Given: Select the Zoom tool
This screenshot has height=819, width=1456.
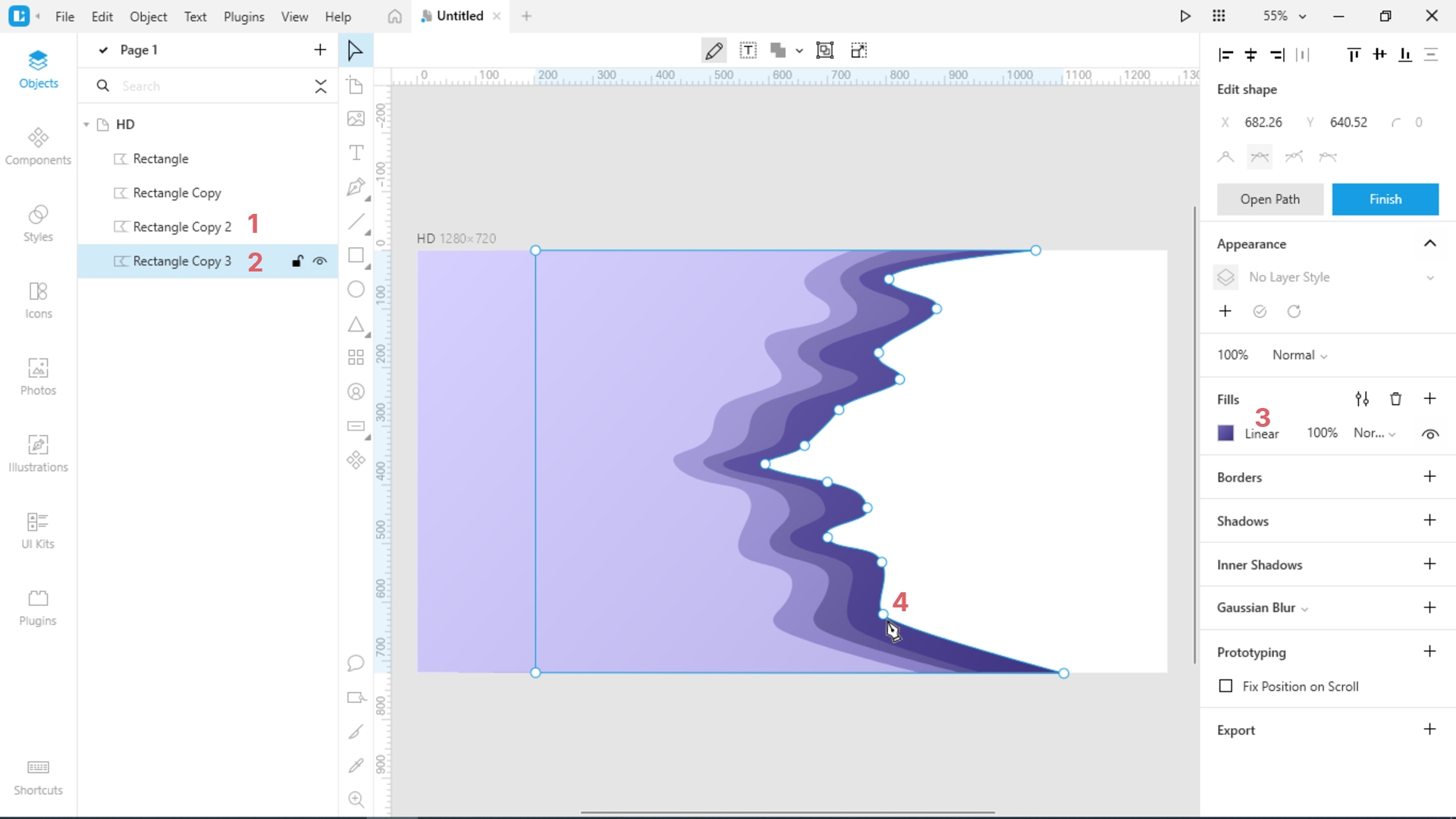Looking at the screenshot, I should click(x=356, y=799).
